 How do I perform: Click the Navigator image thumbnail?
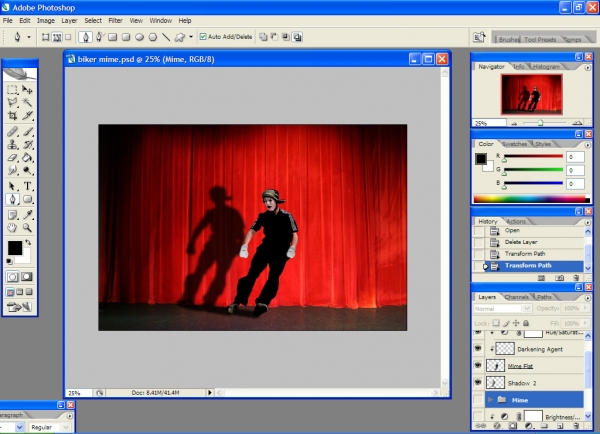click(x=532, y=95)
